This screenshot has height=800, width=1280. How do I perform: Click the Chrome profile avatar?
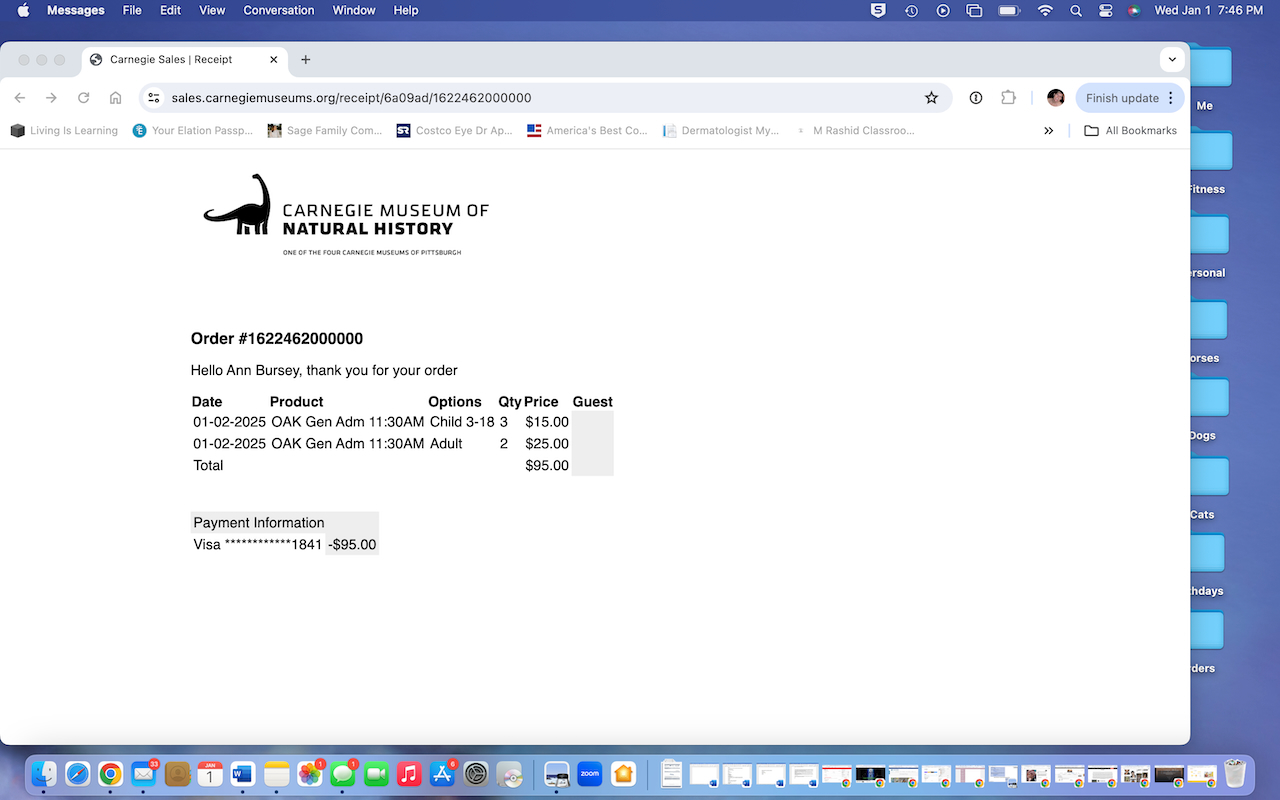pyautogui.click(x=1055, y=98)
